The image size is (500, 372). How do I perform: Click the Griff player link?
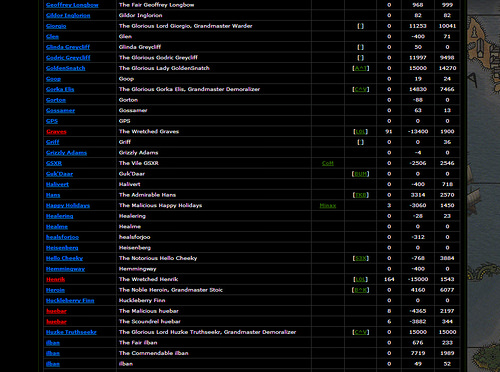[x=53, y=142]
